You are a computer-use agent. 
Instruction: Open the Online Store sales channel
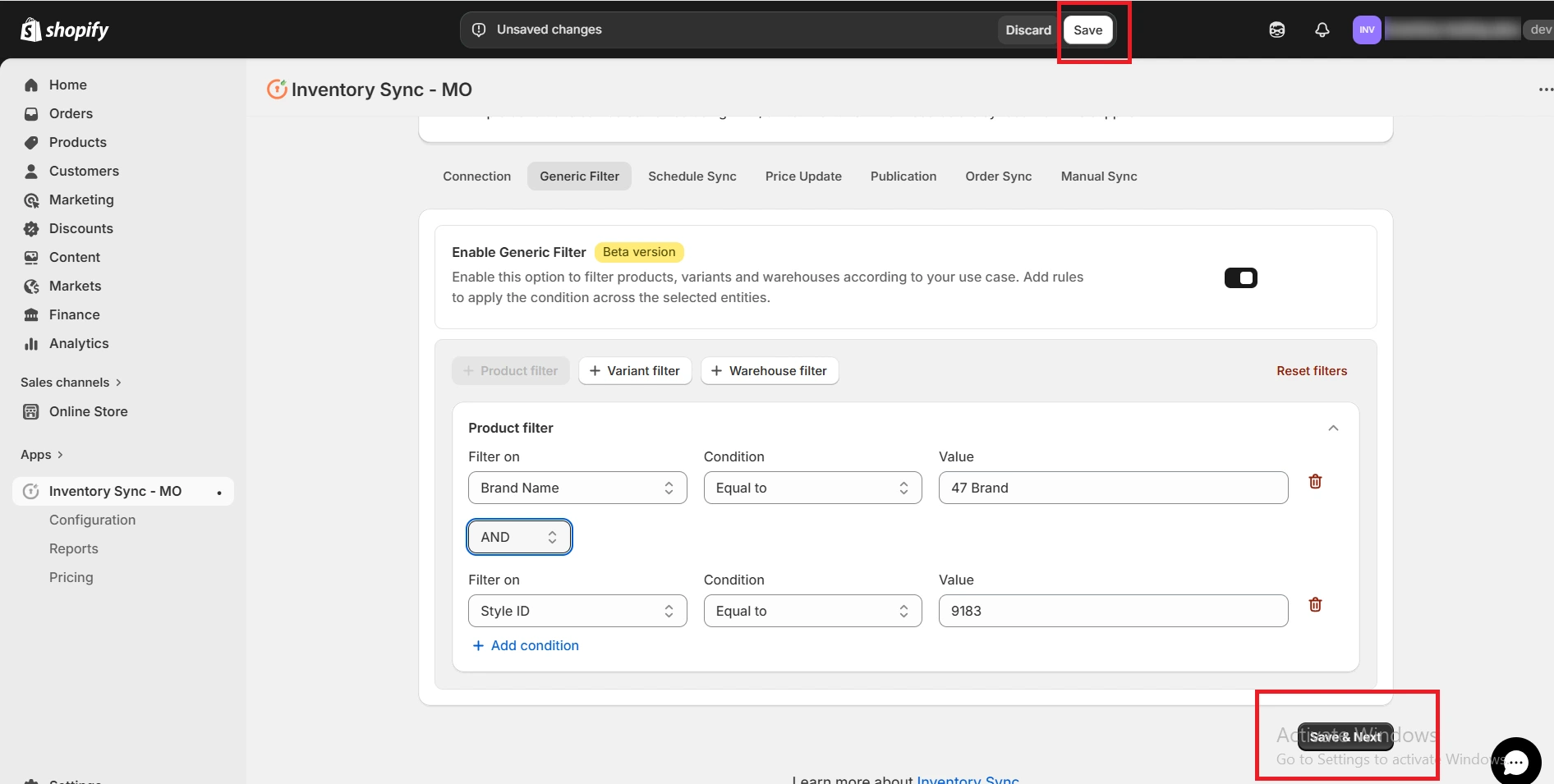click(x=88, y=411)
